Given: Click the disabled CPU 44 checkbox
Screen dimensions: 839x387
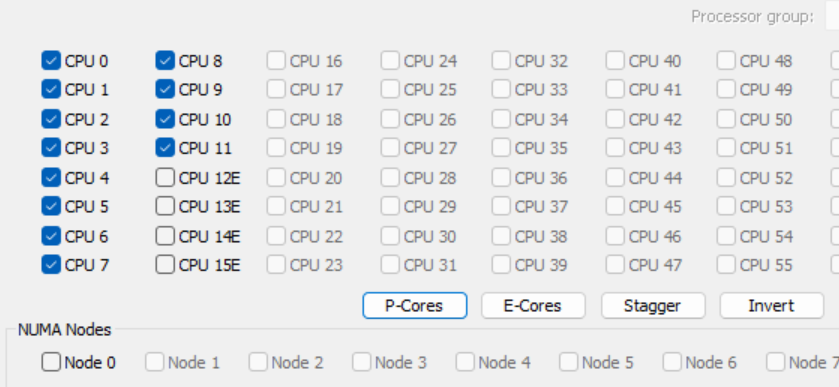Looking at the screenshot, I should [x=615, y=177].
